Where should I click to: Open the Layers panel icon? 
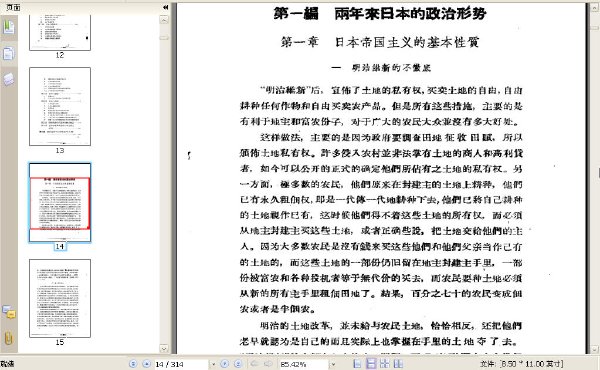pyautogui.click(x=8, y=80)
